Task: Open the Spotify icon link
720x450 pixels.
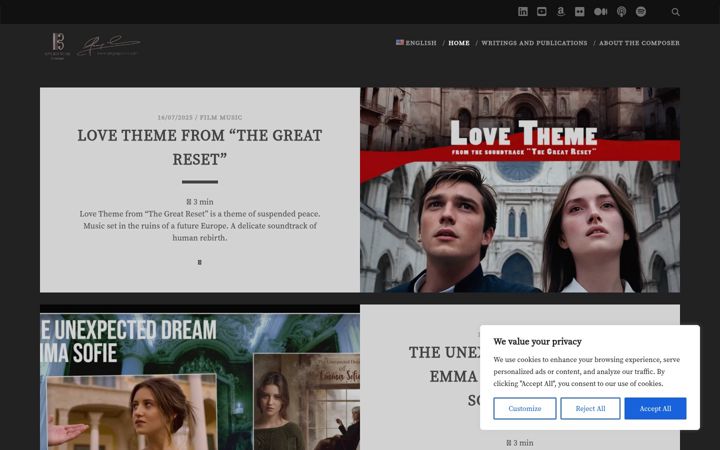Action: 641,12
